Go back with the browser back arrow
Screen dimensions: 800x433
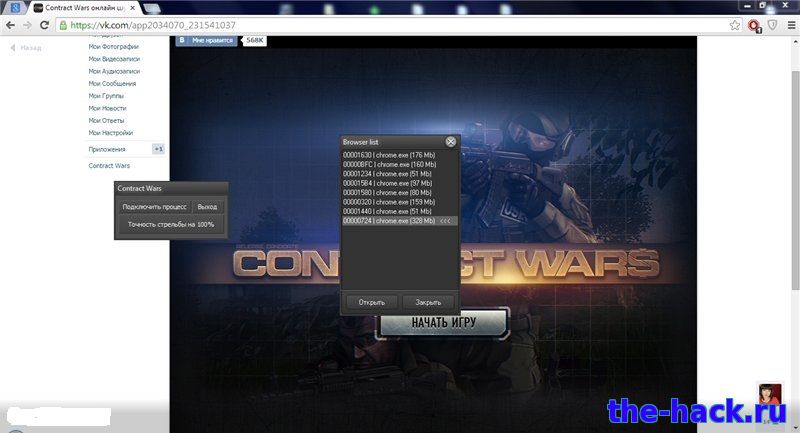click(10, 25)
